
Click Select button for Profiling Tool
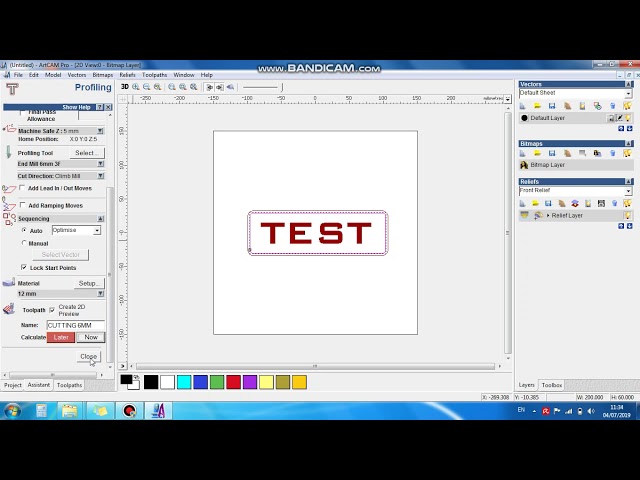[87, 153]
